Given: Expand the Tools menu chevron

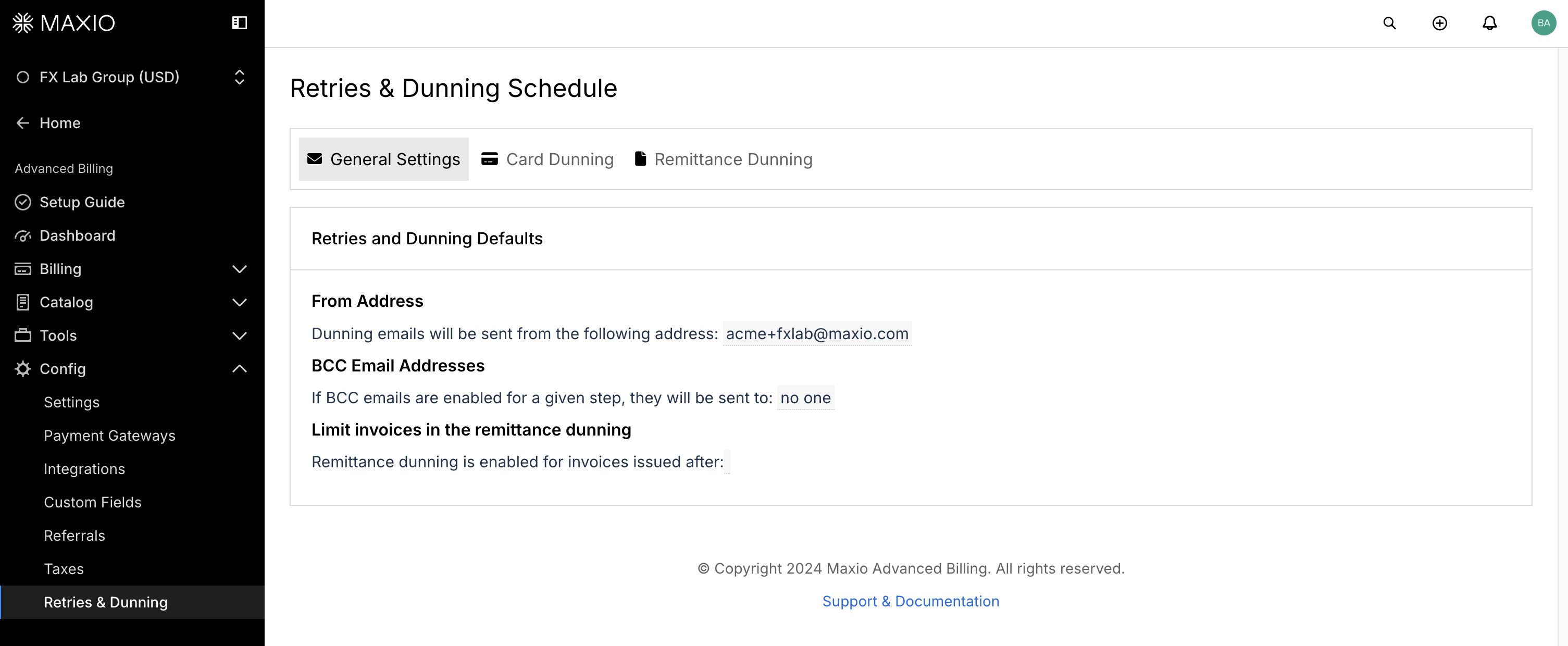Looking at the screenshot, I should 239,336.
